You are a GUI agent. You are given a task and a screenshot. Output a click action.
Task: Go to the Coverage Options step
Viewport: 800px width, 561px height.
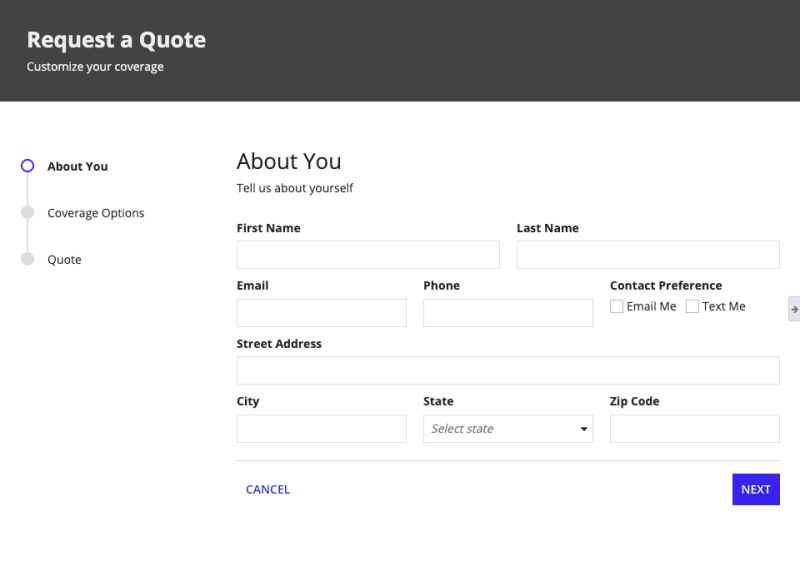(x=96, y=213)
